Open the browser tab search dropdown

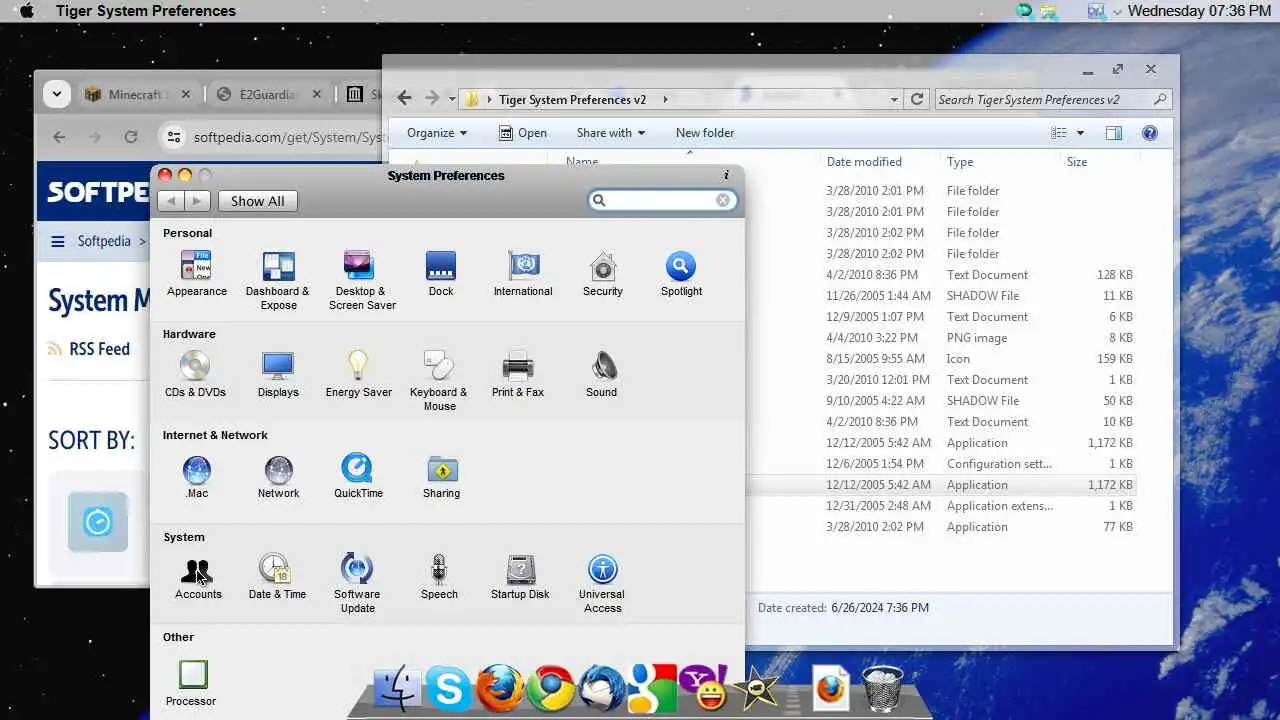pos(56,94)
